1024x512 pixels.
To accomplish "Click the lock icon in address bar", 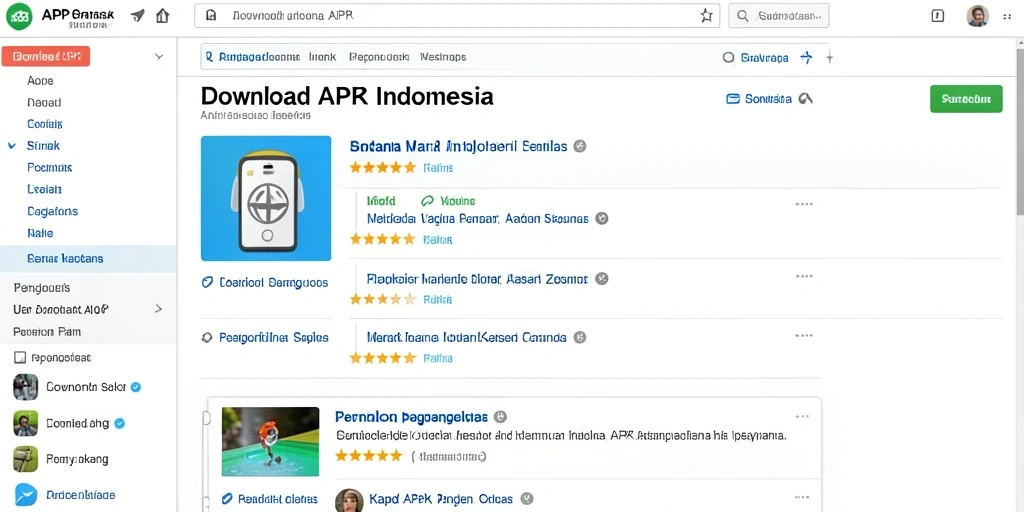I will (x=210, y=16).
